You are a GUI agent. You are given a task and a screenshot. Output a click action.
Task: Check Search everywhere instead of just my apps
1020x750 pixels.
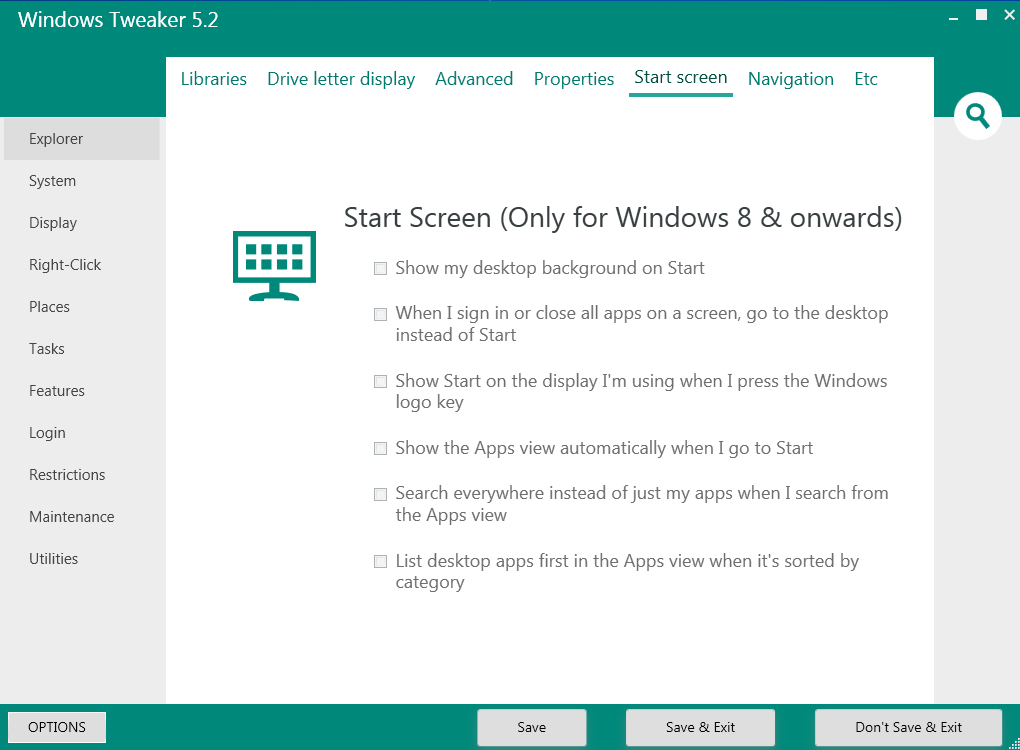click(381, 494)
